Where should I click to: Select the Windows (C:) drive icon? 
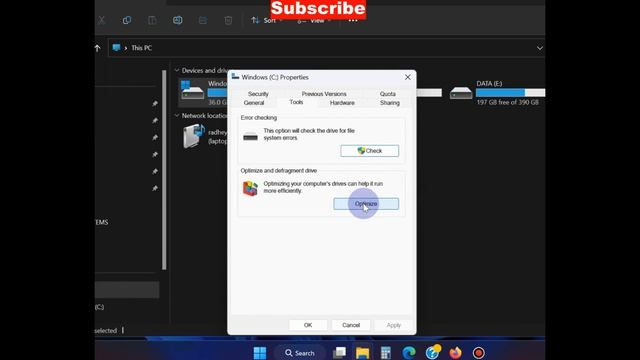[x=192, y=91]
